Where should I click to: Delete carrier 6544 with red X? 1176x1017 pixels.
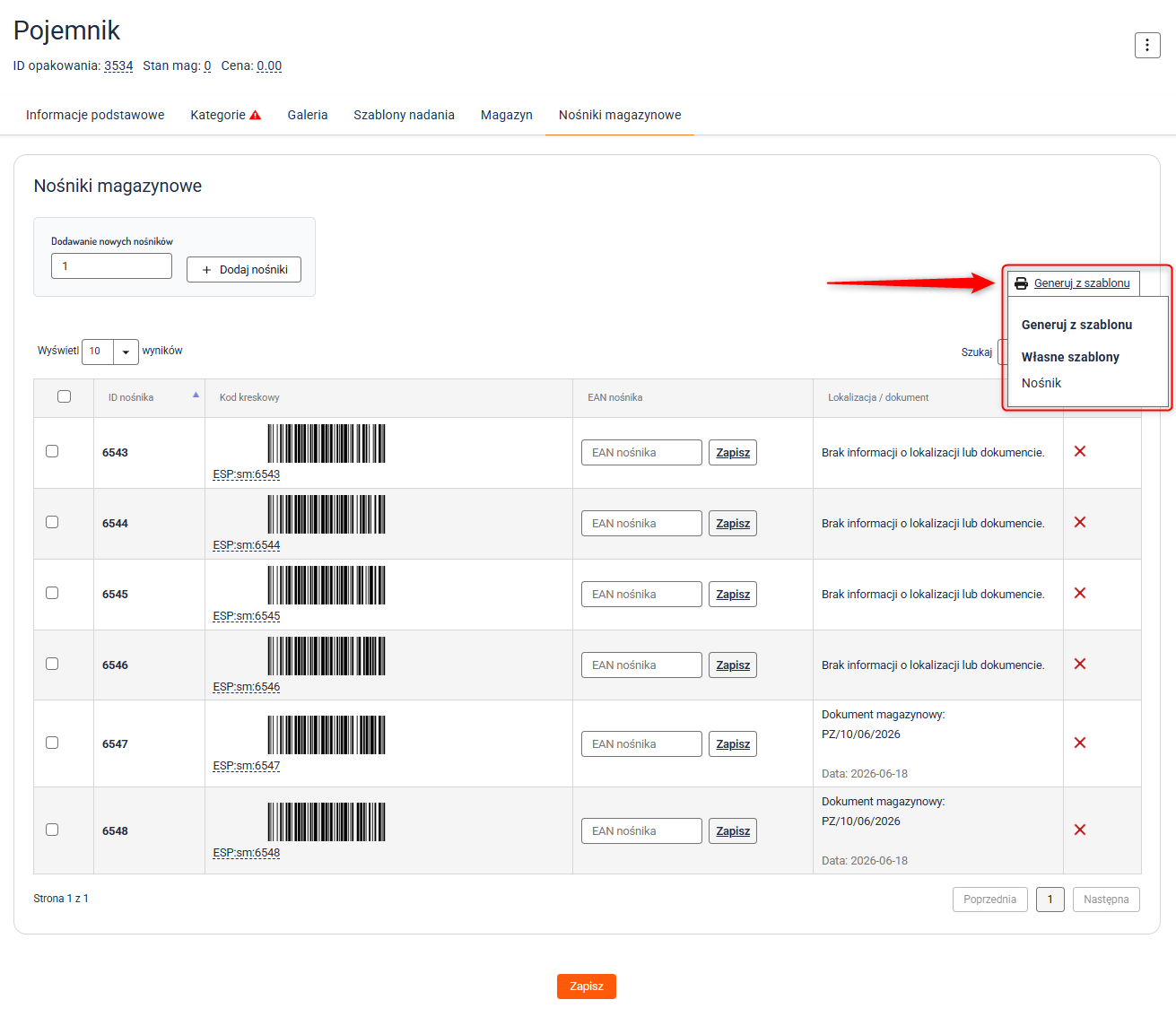click(1080, 522)
